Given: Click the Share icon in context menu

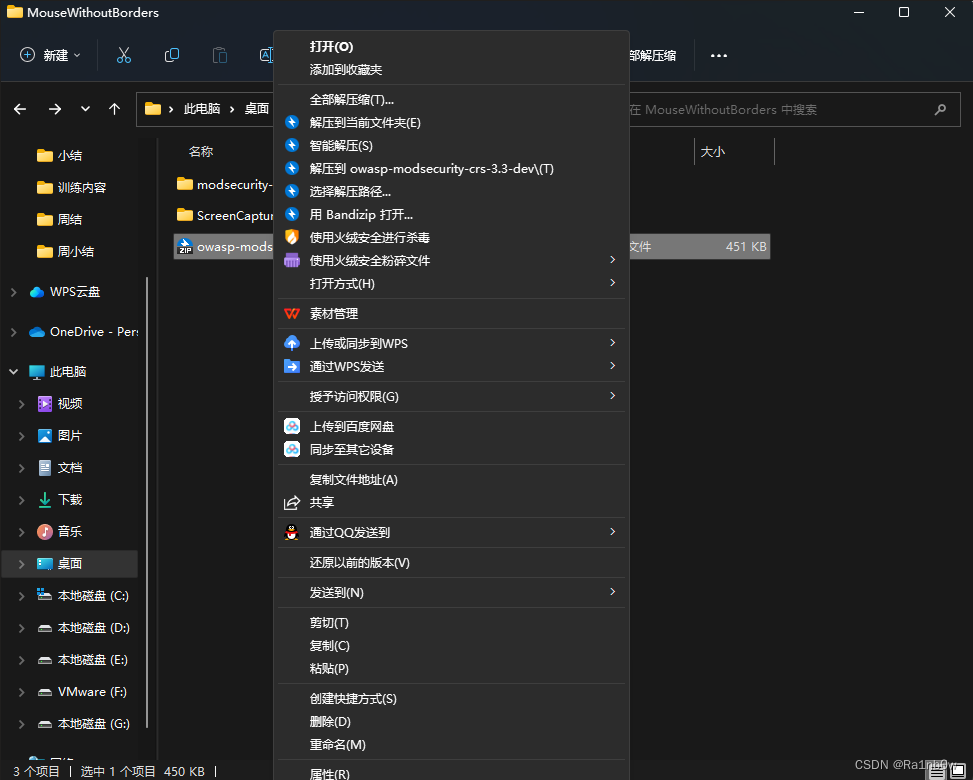Looking at the screenshot, I should coord(293,502).
